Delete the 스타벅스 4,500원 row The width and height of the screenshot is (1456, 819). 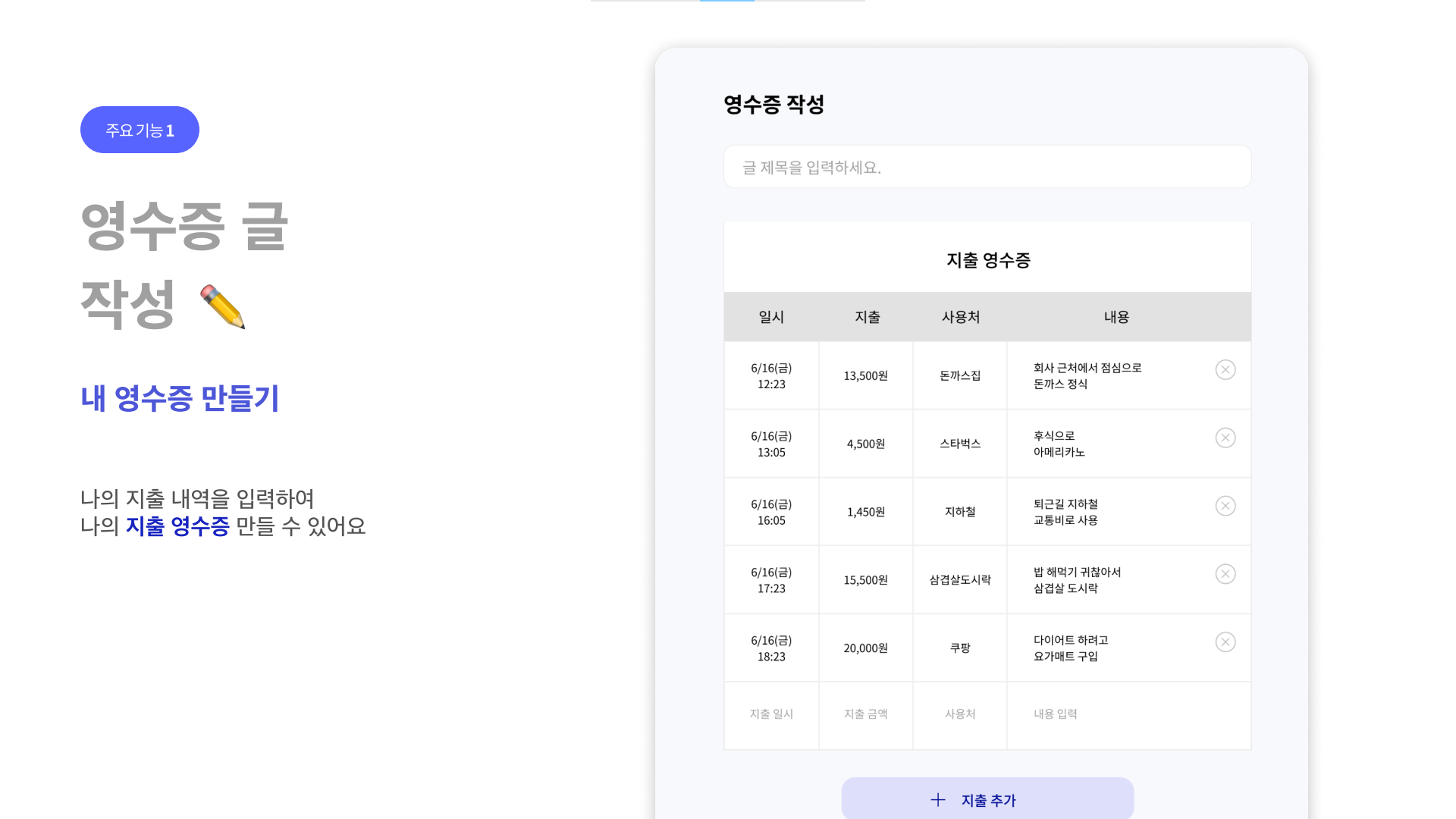click(x=1225, y=438)
